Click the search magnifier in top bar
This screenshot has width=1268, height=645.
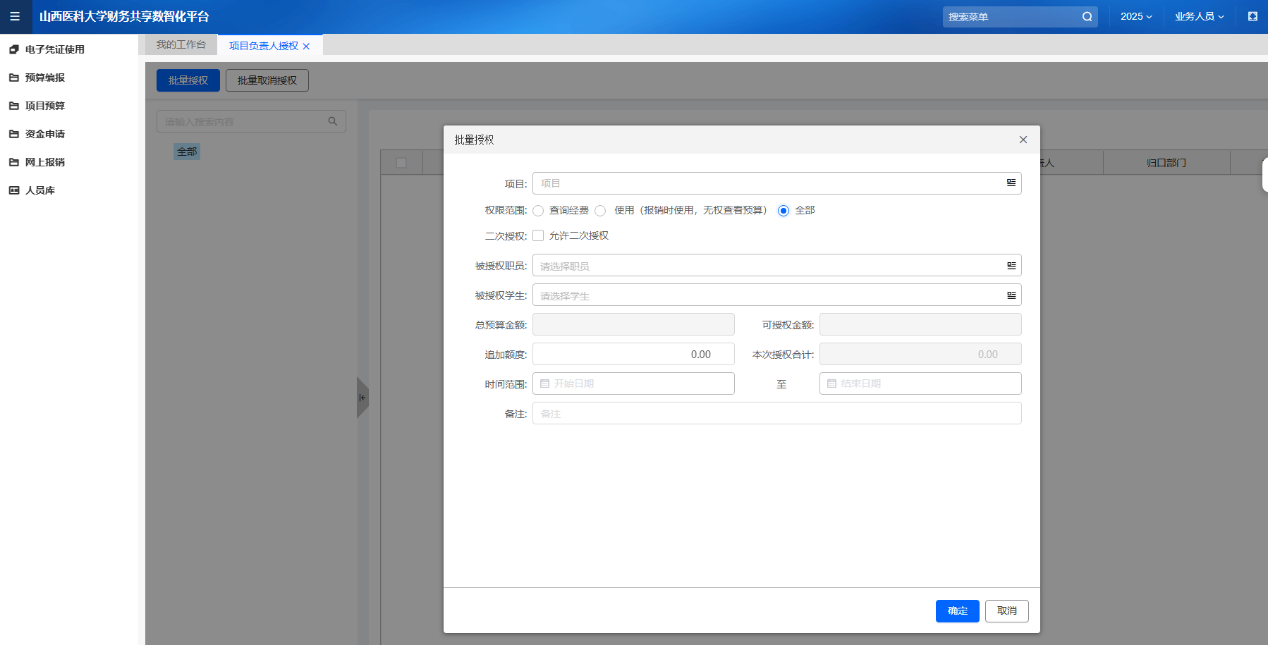pos(1087,17)
